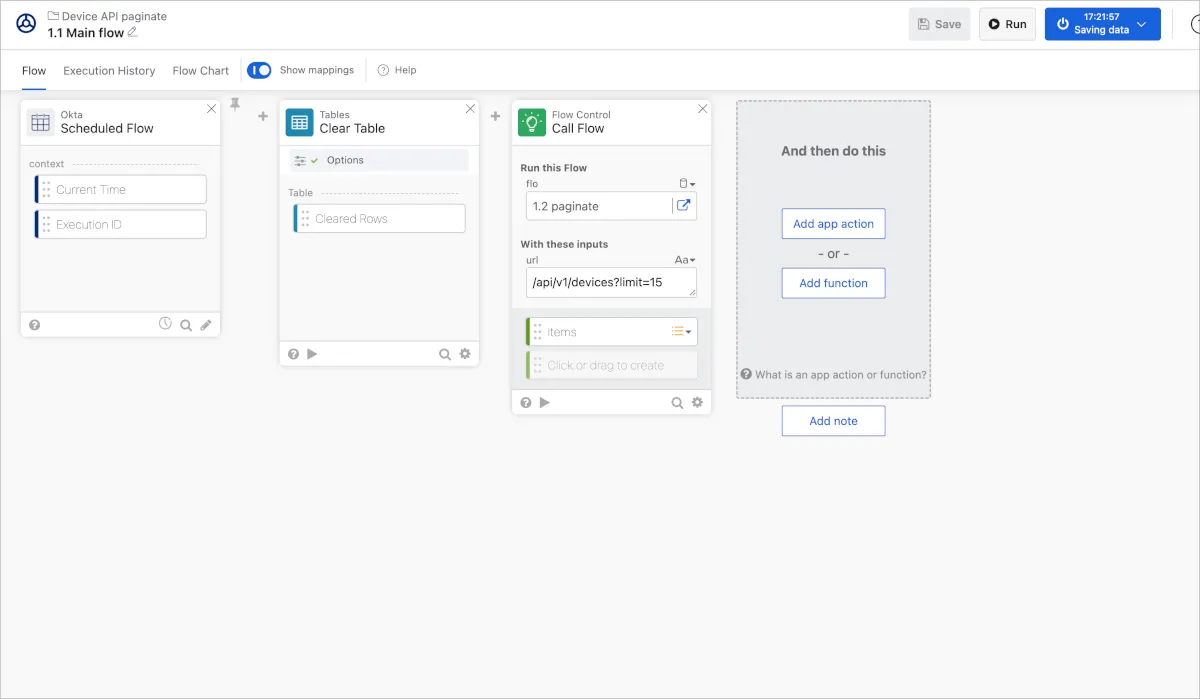
Task: Open the Flow Chart tab
Action: 200,71
